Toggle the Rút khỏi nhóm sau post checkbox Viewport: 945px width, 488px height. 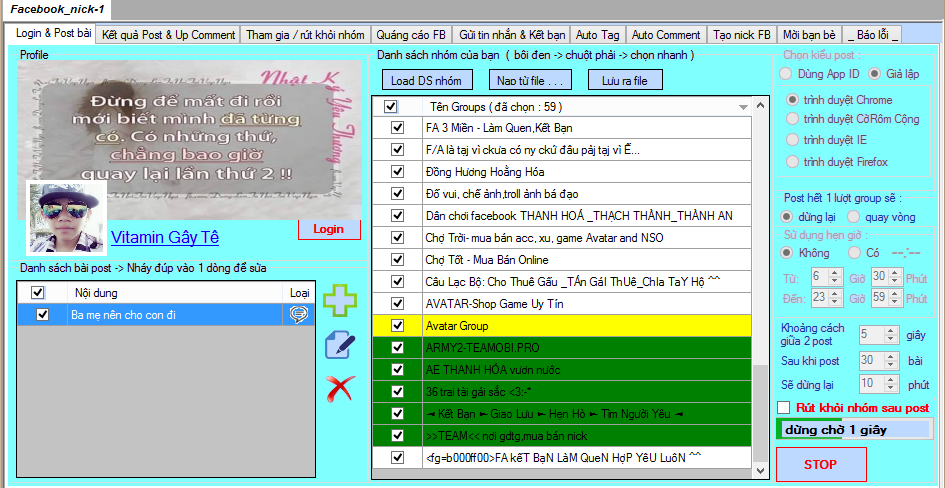pyautogui.click(x=784, y=407)
